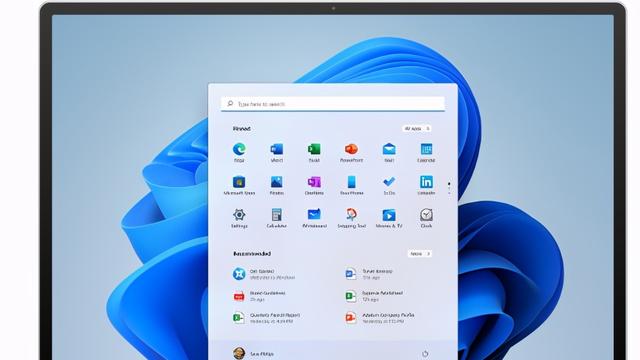
Task: Open the Expense Worksheet Excel file
Action: tap(374, 296)
